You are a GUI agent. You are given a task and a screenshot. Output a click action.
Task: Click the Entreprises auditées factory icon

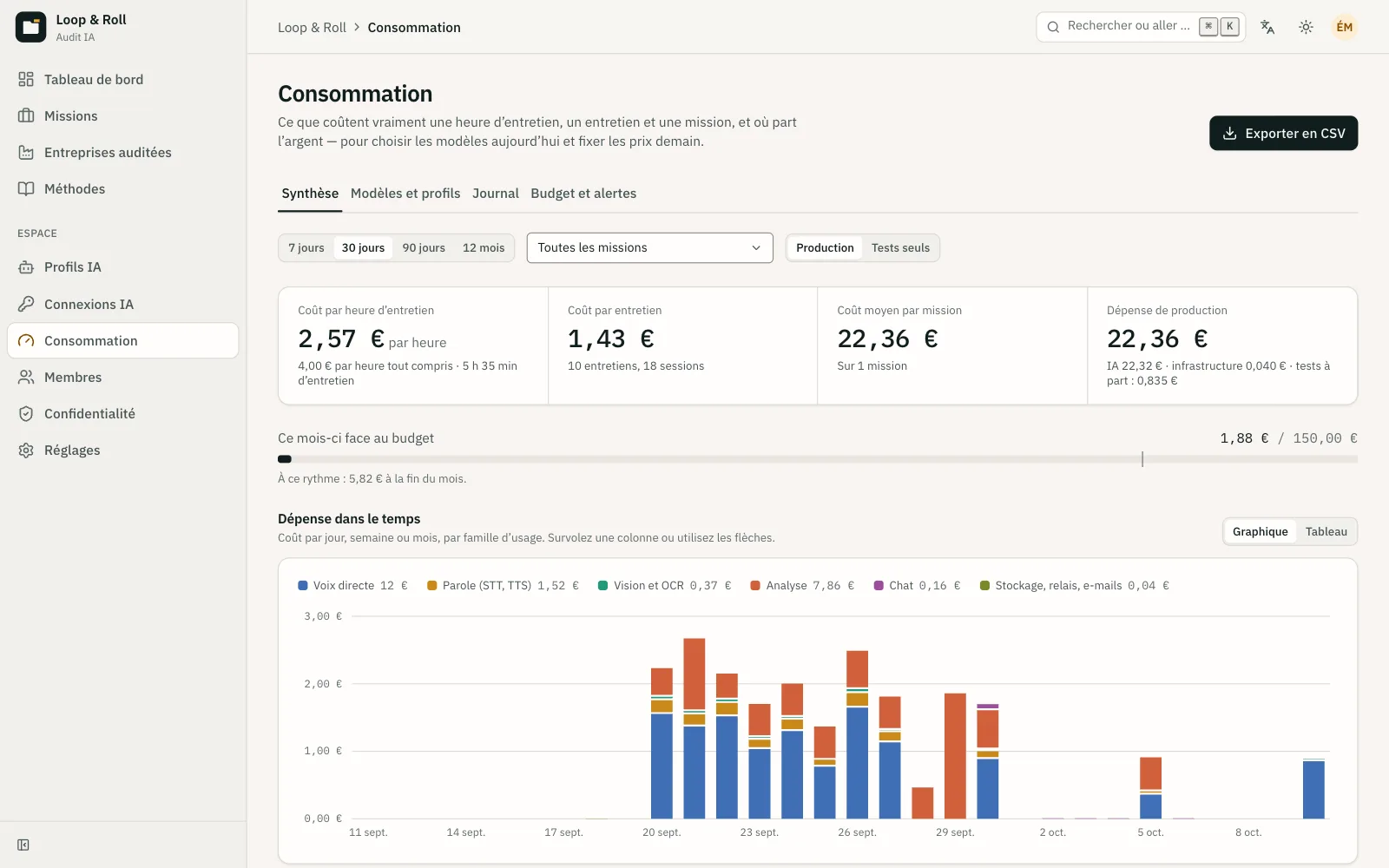[26, 153]
